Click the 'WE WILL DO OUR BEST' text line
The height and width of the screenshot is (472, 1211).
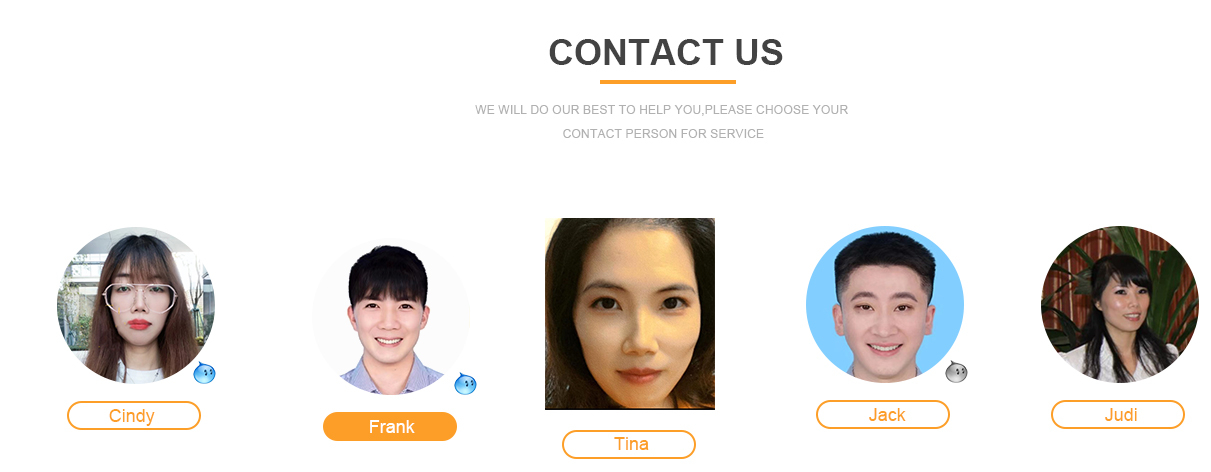tap(662, 110)
